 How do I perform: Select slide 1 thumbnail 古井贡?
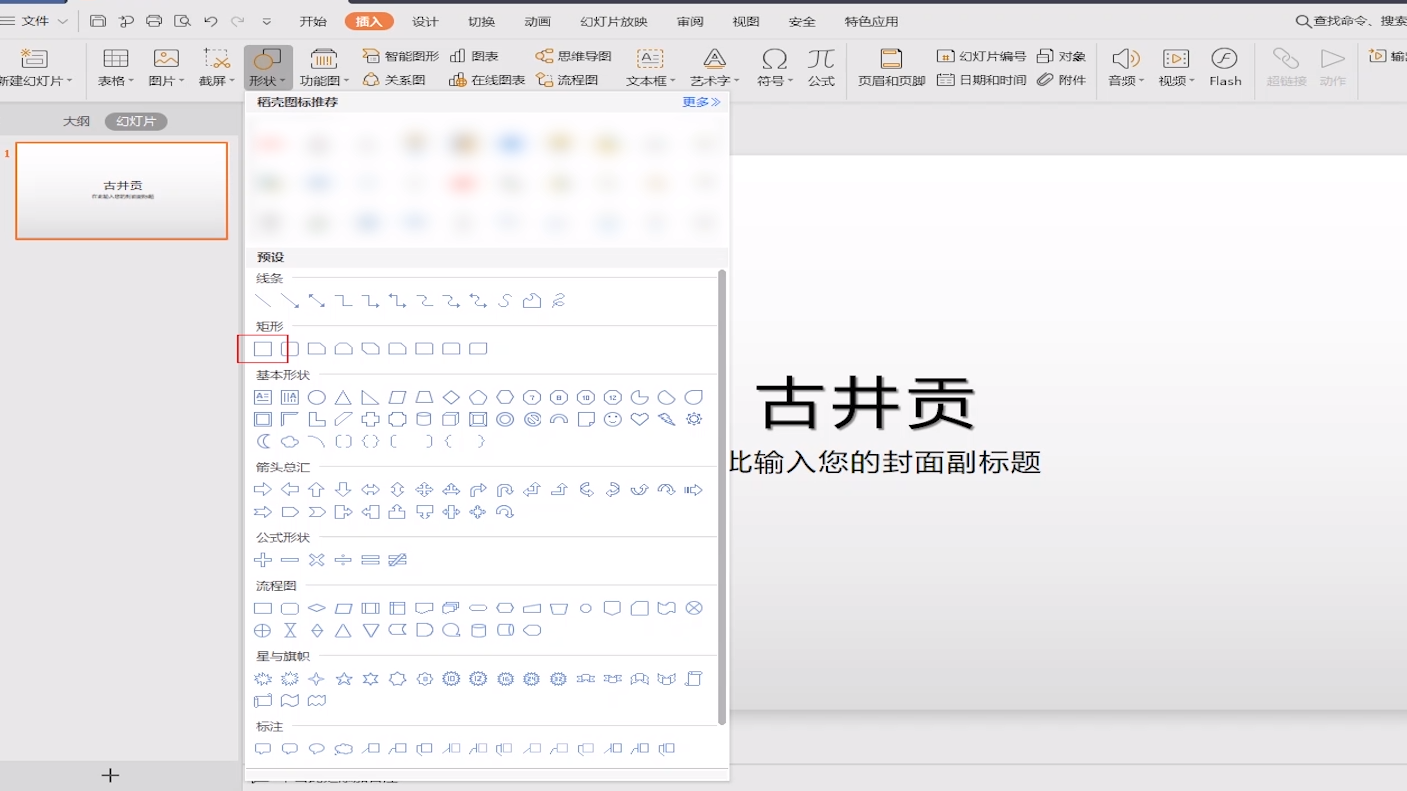(122, 191)
